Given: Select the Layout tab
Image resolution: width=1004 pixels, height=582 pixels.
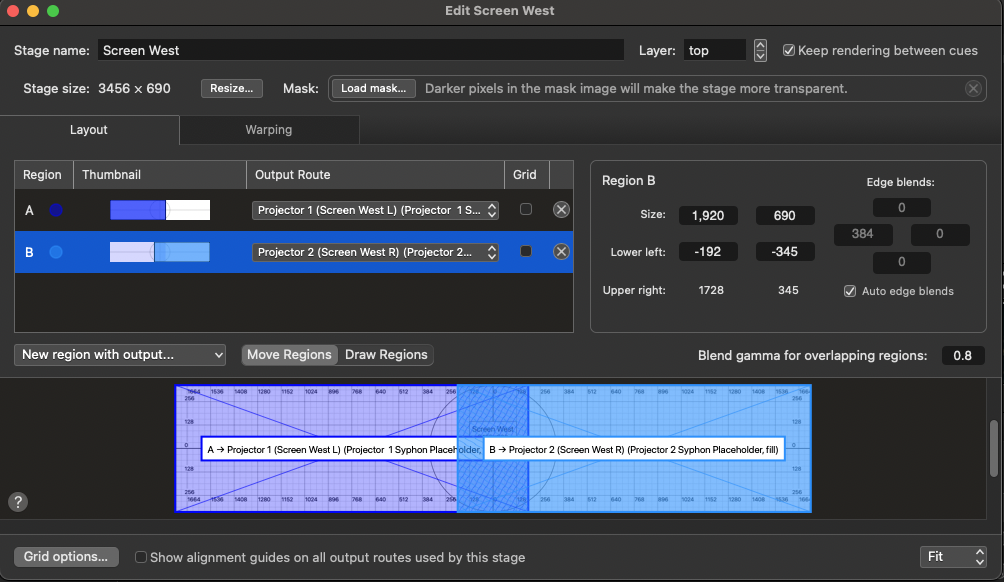Looking at the screenshot, I should [x=88, y=130].
